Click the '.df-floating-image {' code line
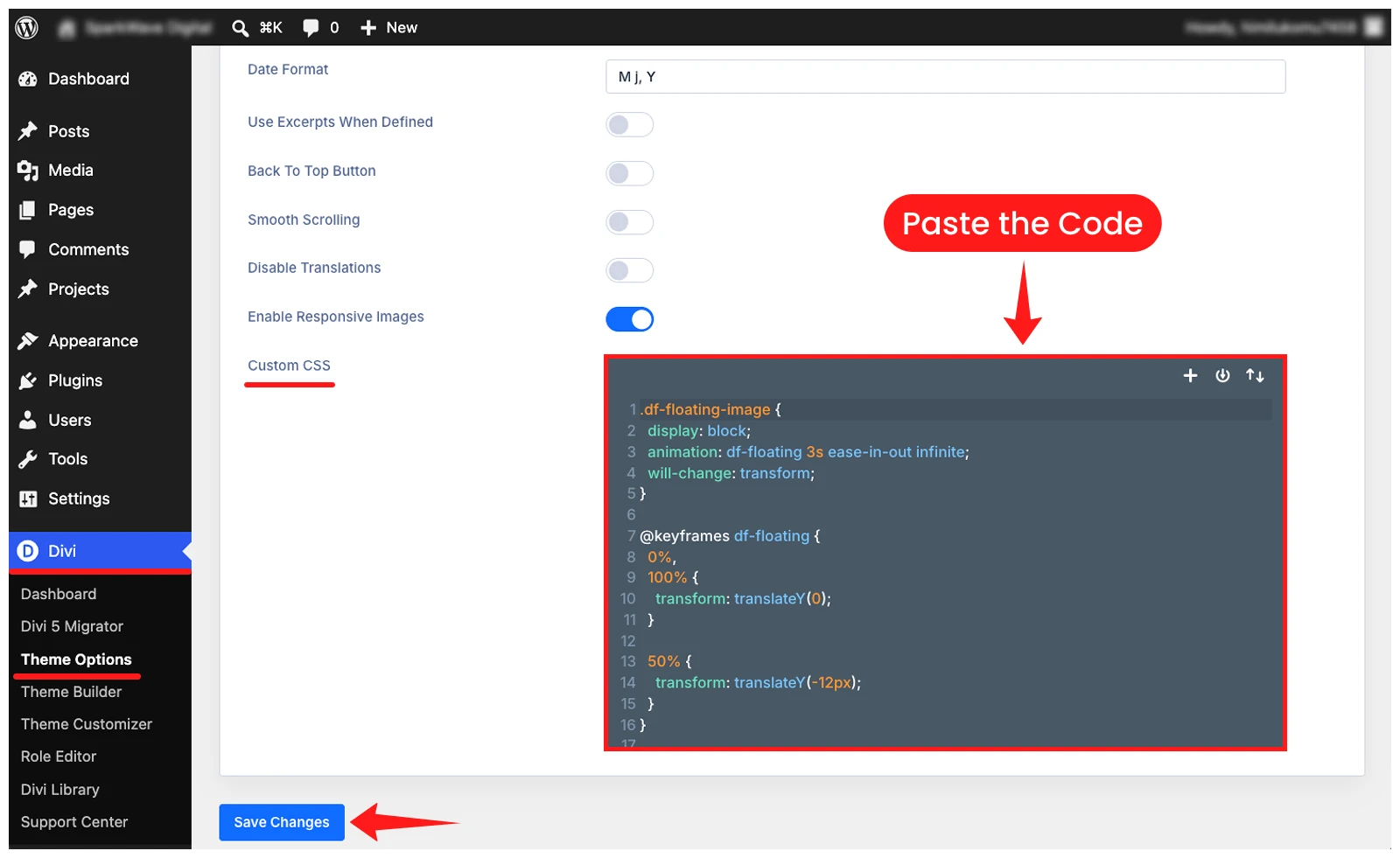This screenshot has height=858, width=1400. tap(710, 409)
